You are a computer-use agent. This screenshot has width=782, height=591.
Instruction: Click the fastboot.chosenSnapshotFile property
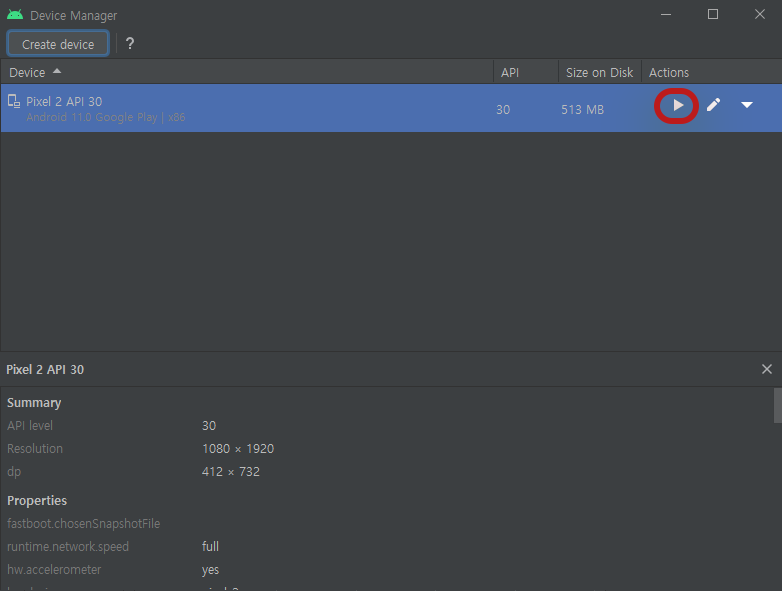[83, 524]
